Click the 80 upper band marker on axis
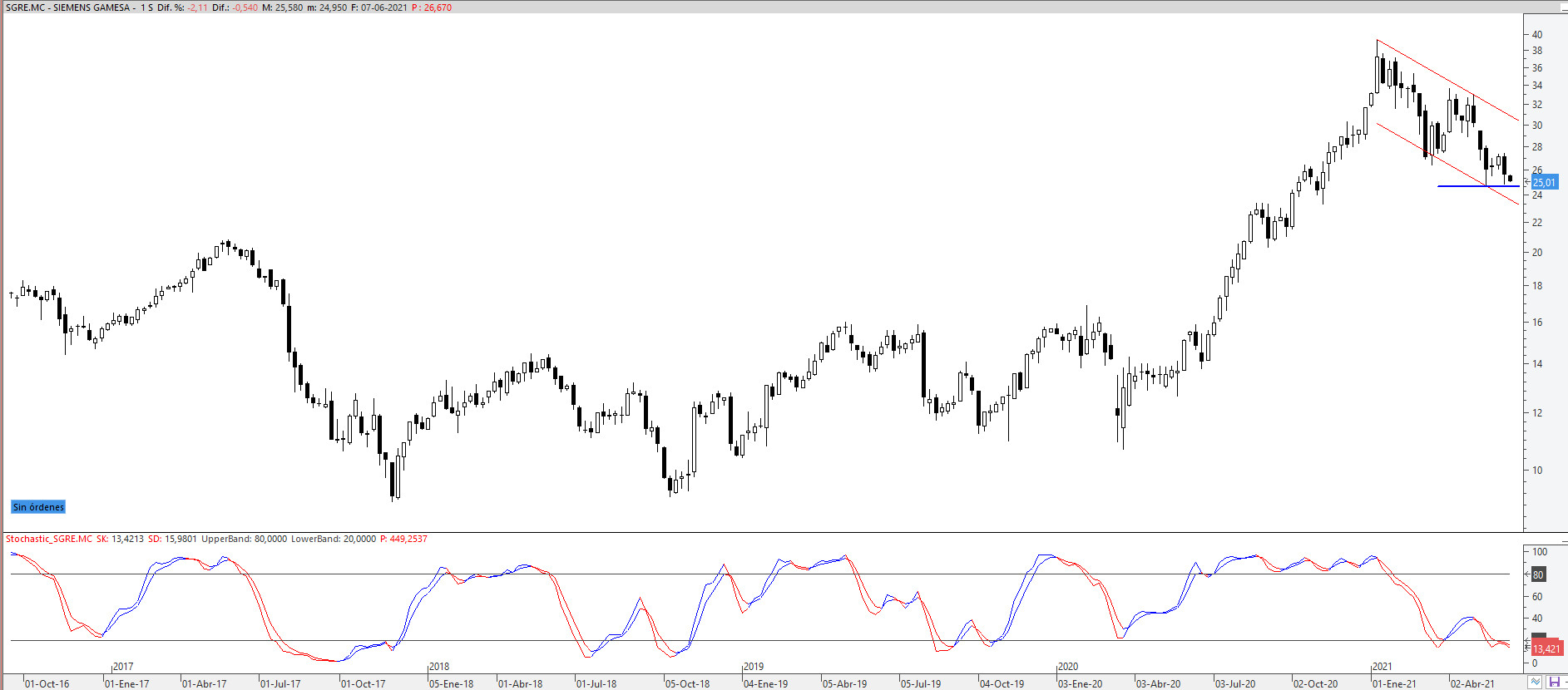The height and width of the screenshot is (690, 1568). 1538,574
